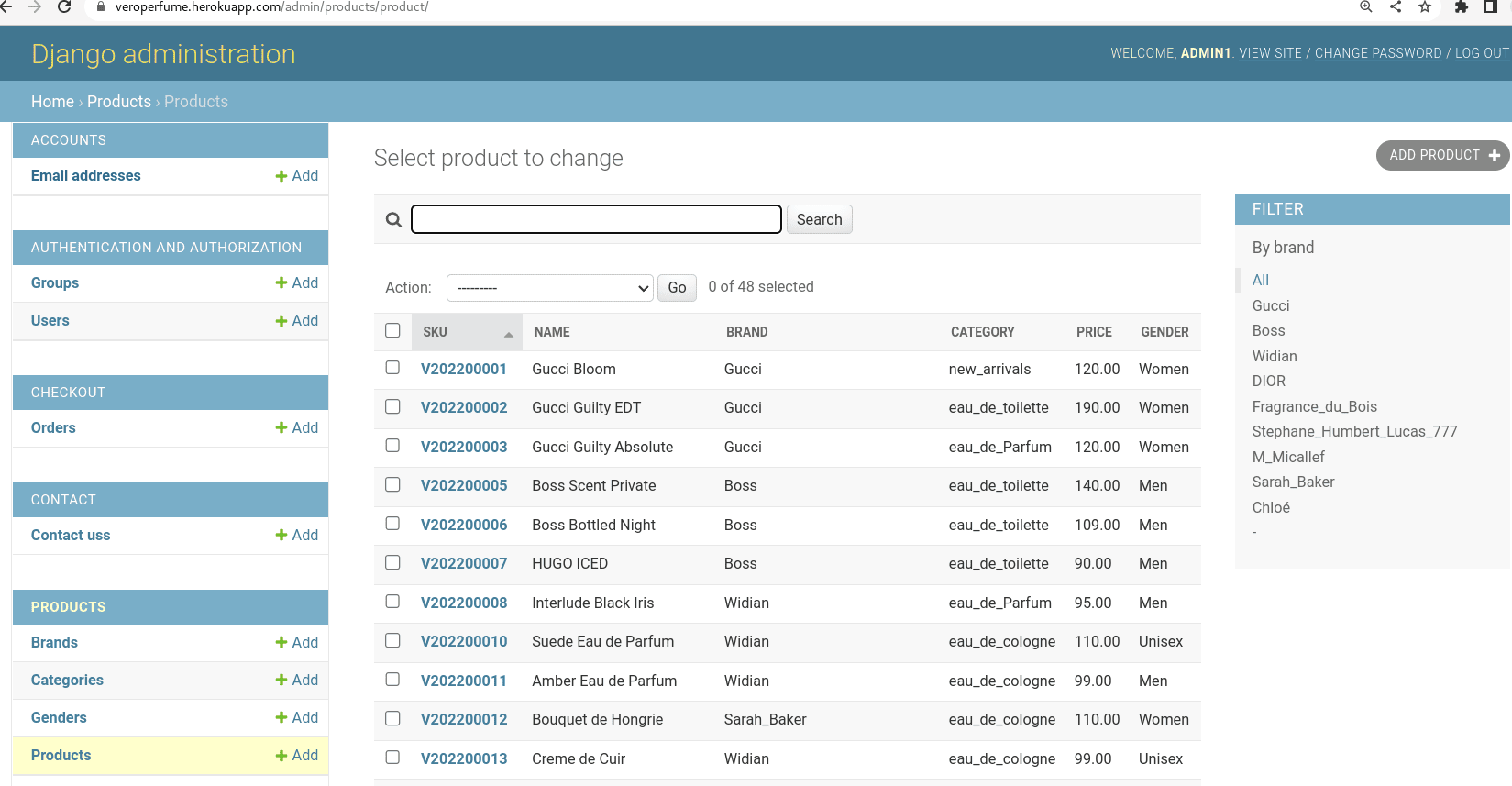The image size is (1512, 786).
Task: Bookmark this page with star icon
Action: pyautogui.click(x=1425, y=6)
